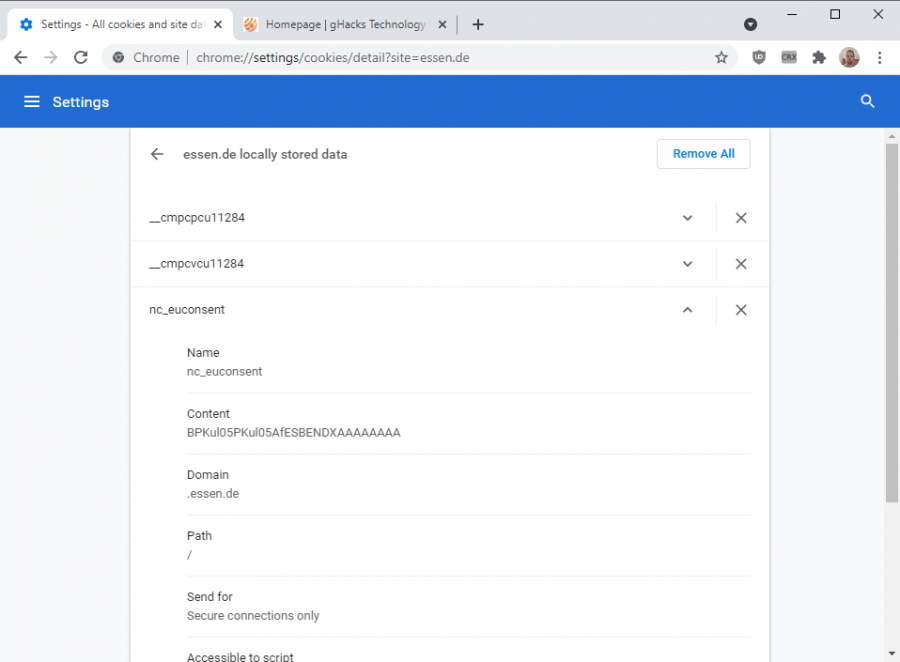Bookmark this page with the star icon
900x662 pixels.
click(721, 57)
